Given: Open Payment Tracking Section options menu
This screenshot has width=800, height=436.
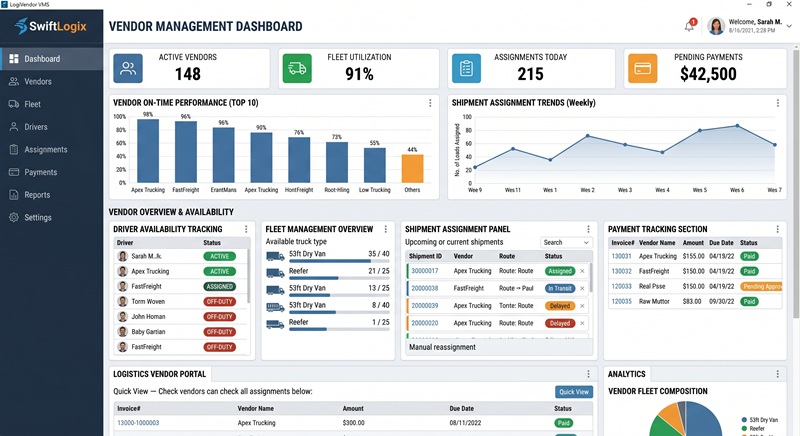Looking at the screenshot, I should [x=778, y=229].
